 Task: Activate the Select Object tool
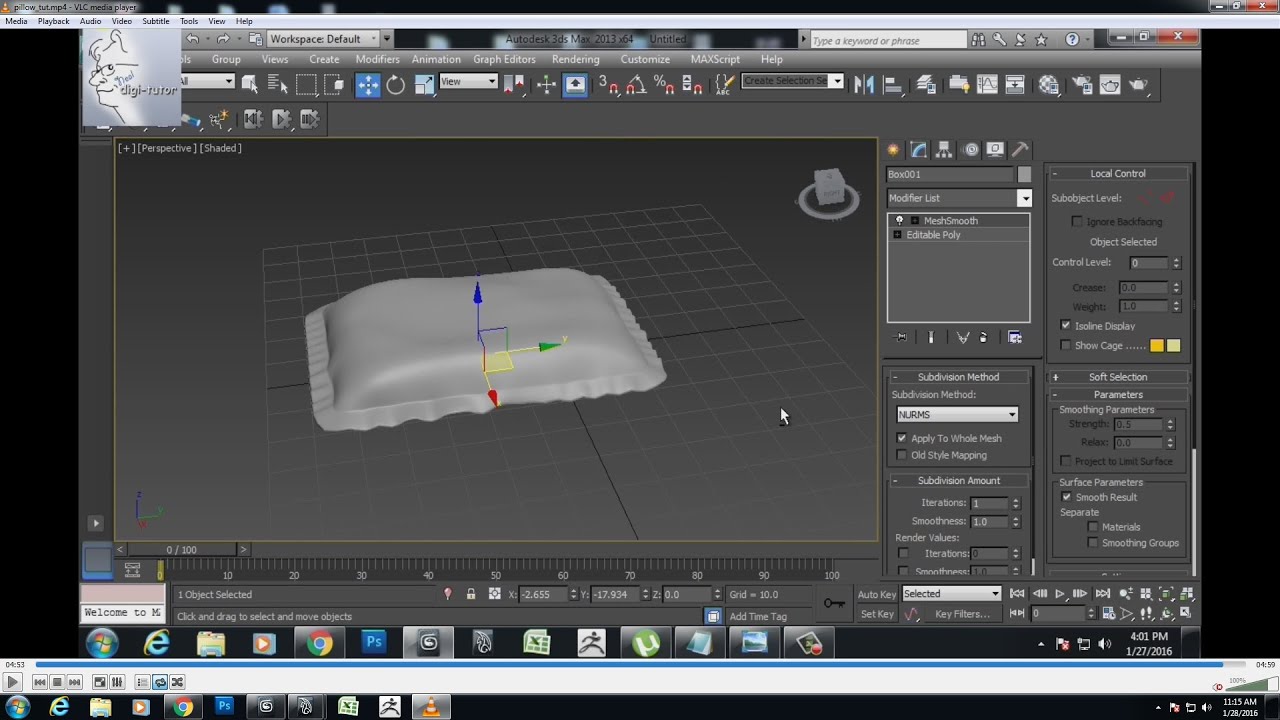(x=250, y=86)
